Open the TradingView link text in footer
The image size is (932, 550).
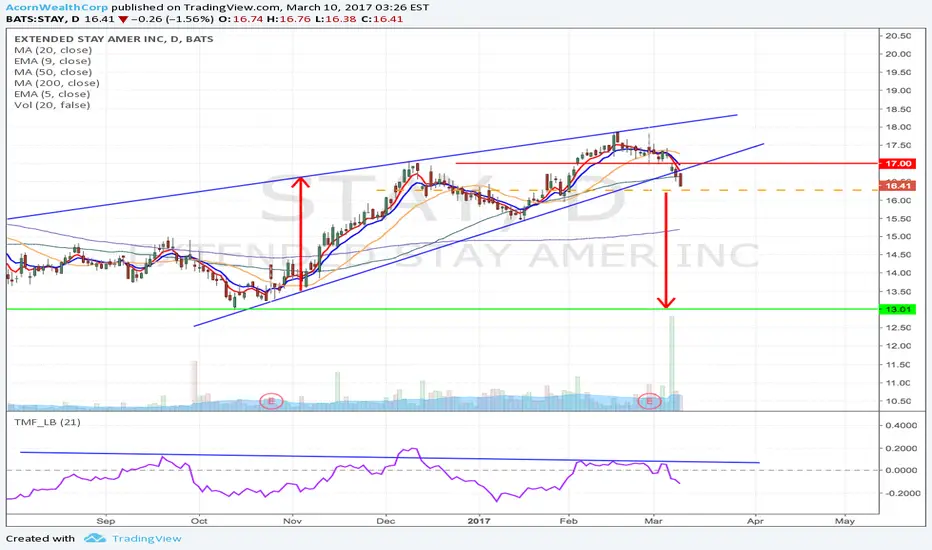click(x=147, y=539)
